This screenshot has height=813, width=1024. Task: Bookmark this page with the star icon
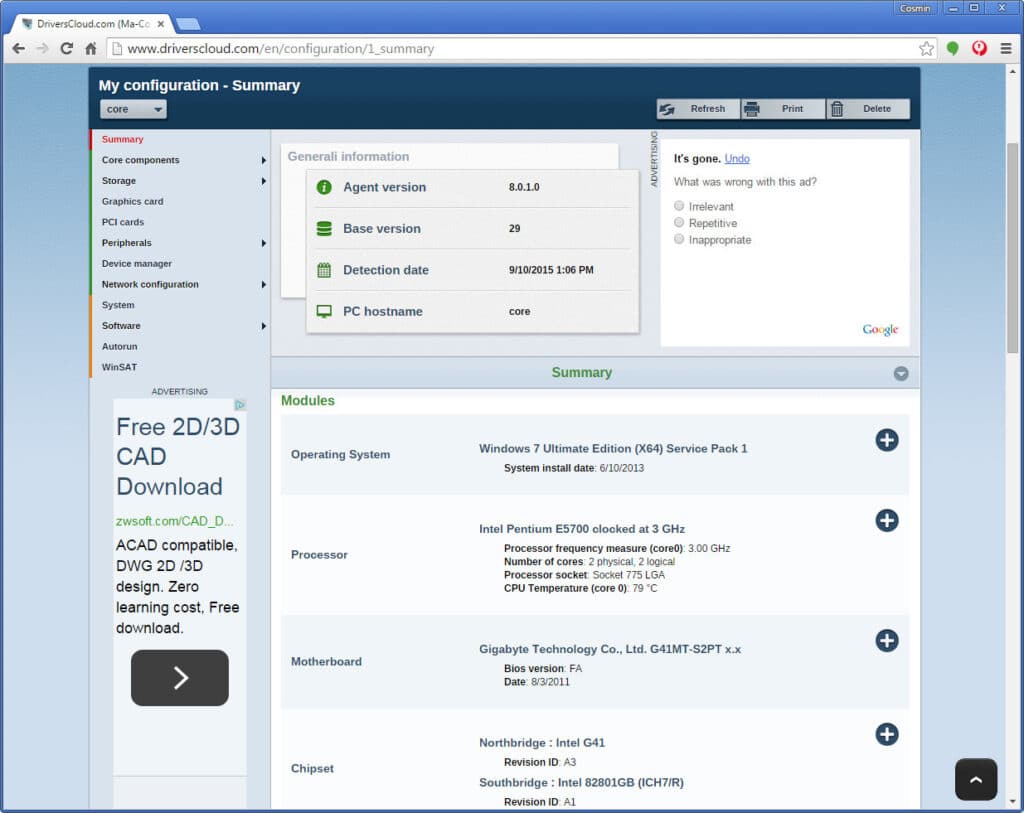(x=926, y=48)
